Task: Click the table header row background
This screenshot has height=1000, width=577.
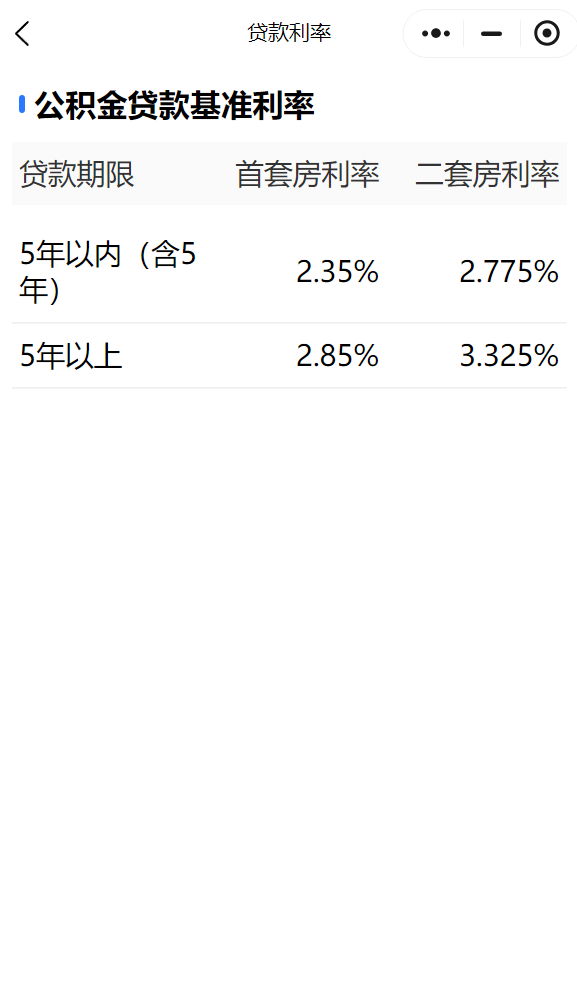Action: [289, 173]
